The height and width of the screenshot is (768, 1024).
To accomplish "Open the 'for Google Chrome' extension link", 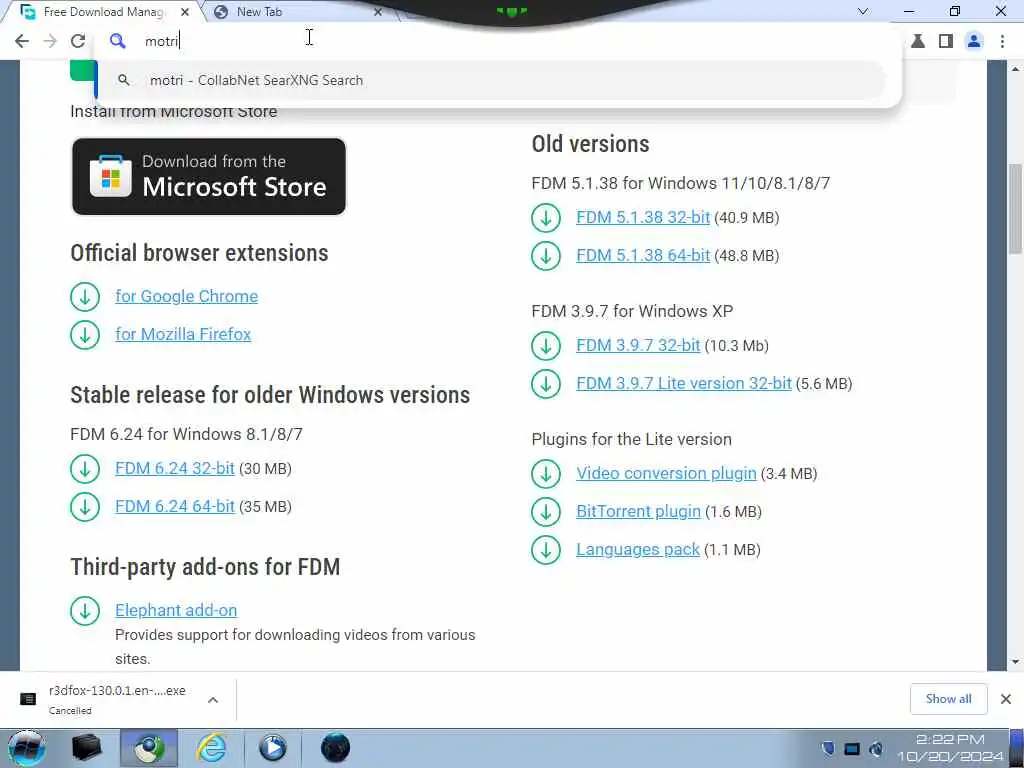I will 187,296.
